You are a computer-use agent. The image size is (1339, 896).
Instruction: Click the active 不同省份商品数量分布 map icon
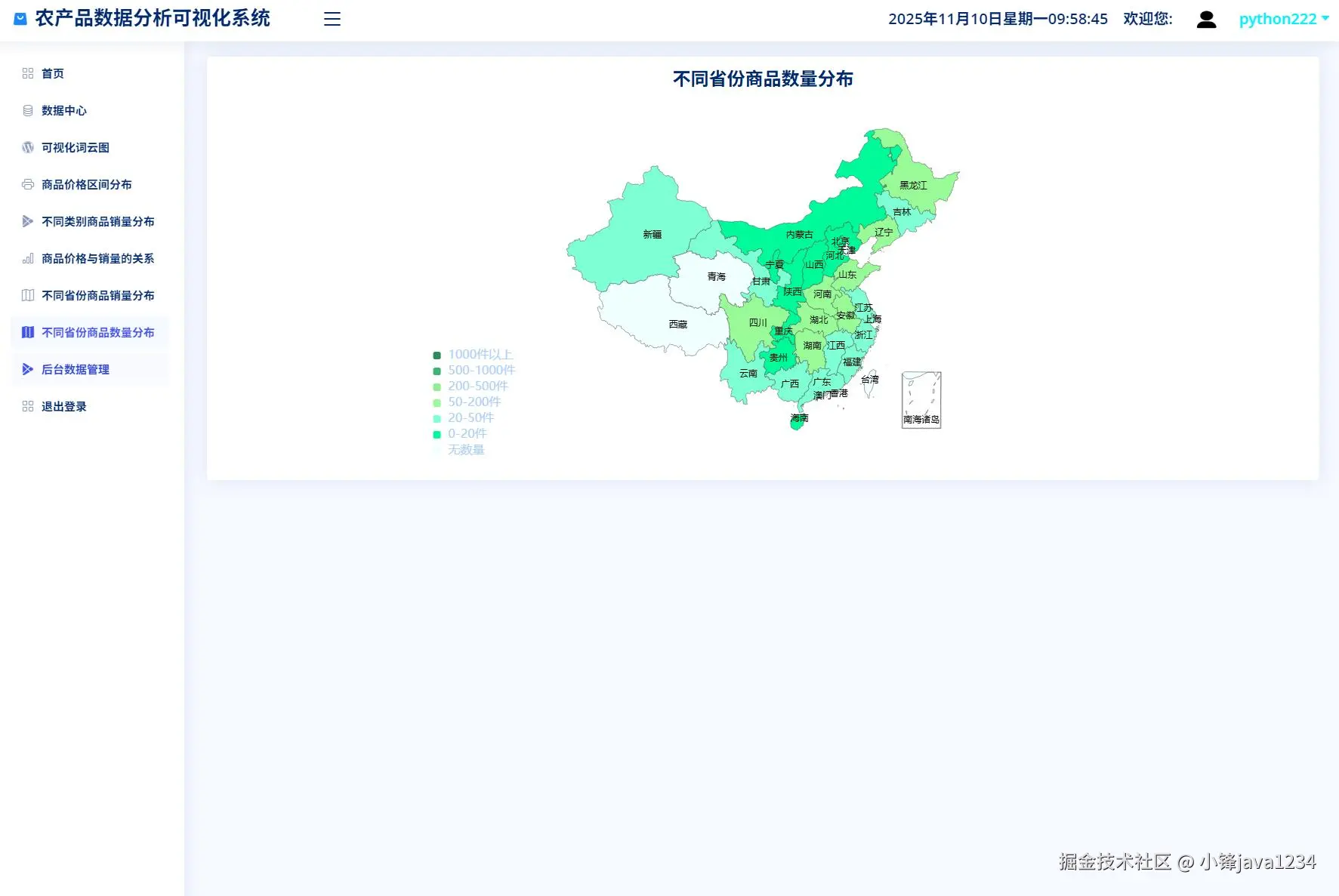pos(28,332)
